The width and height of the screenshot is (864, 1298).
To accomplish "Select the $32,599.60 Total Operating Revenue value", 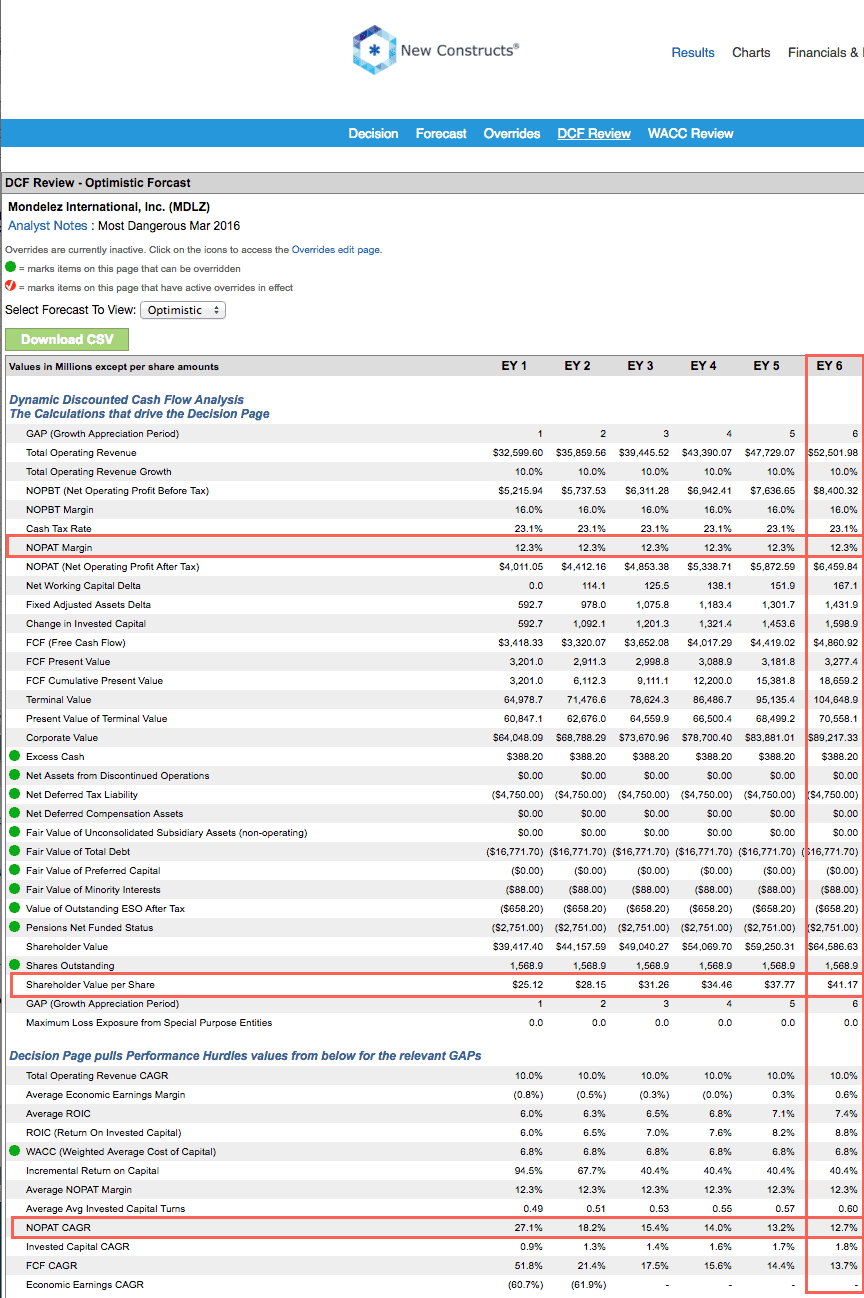I will (x=518, y=453).
